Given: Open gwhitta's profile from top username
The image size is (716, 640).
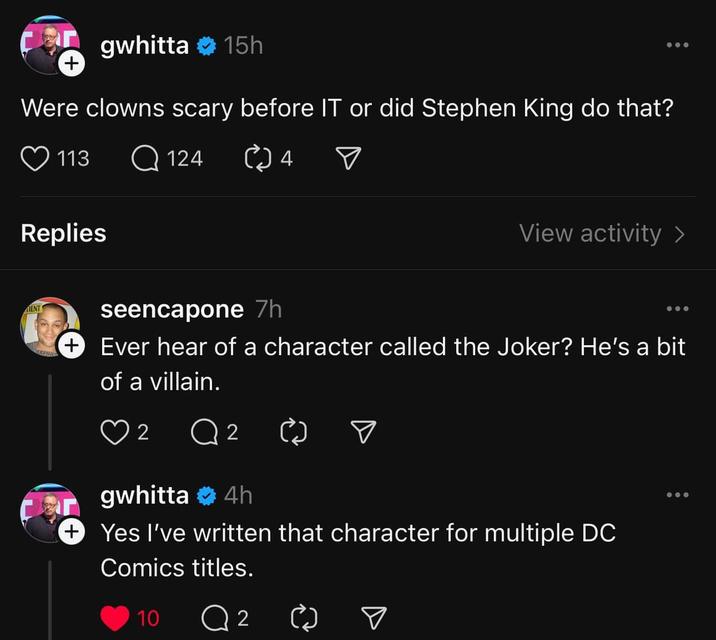Looking at the screenshot, I should tap(145, 45).
